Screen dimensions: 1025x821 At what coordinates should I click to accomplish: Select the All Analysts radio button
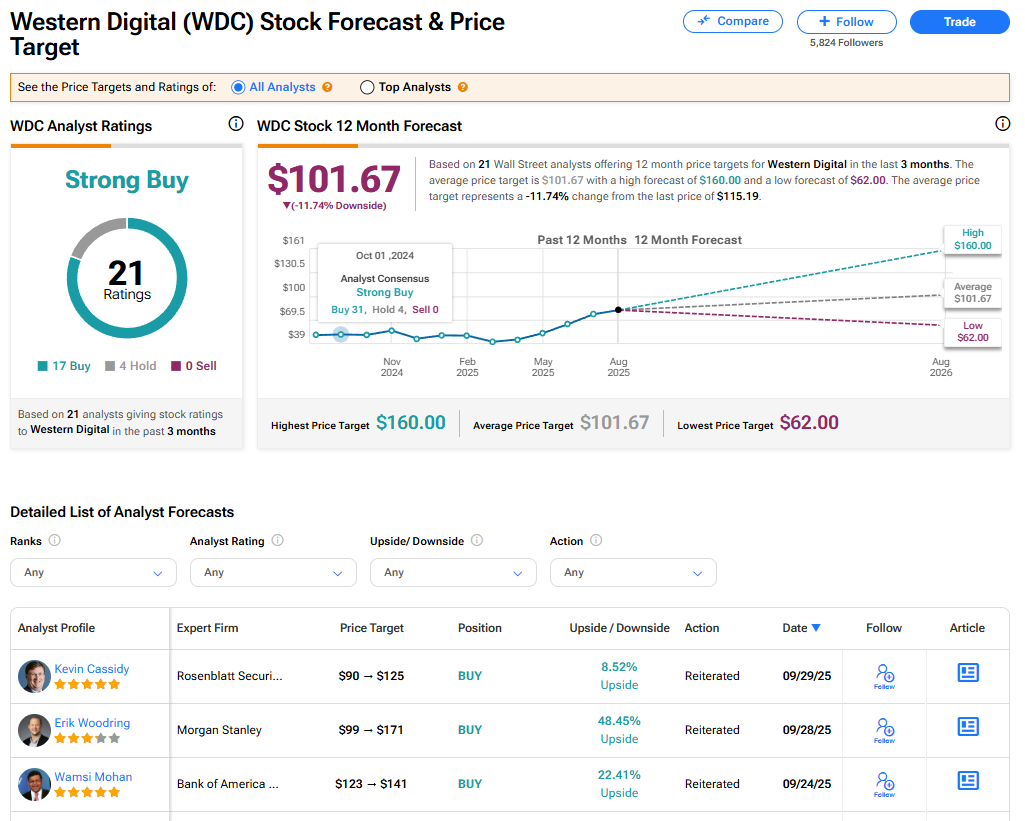(238, 87)
